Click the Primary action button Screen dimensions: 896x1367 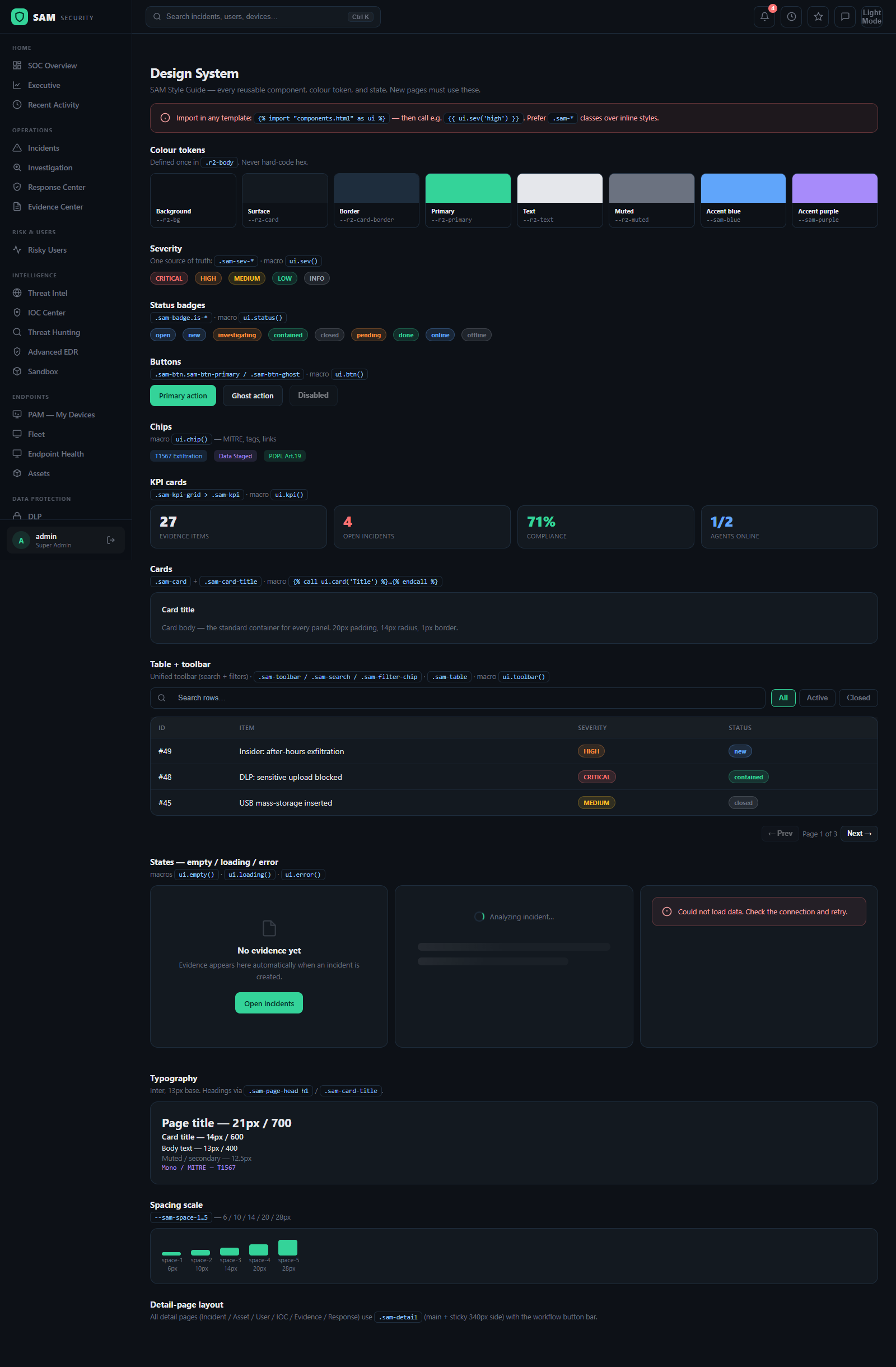(x=183, y=395)
